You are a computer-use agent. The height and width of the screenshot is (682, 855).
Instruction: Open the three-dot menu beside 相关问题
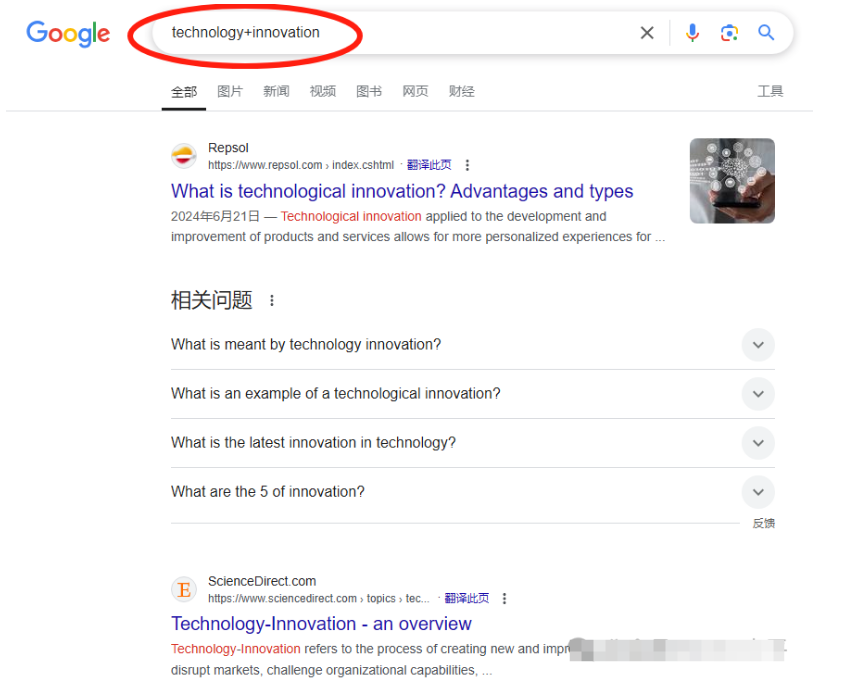(271, 299)
